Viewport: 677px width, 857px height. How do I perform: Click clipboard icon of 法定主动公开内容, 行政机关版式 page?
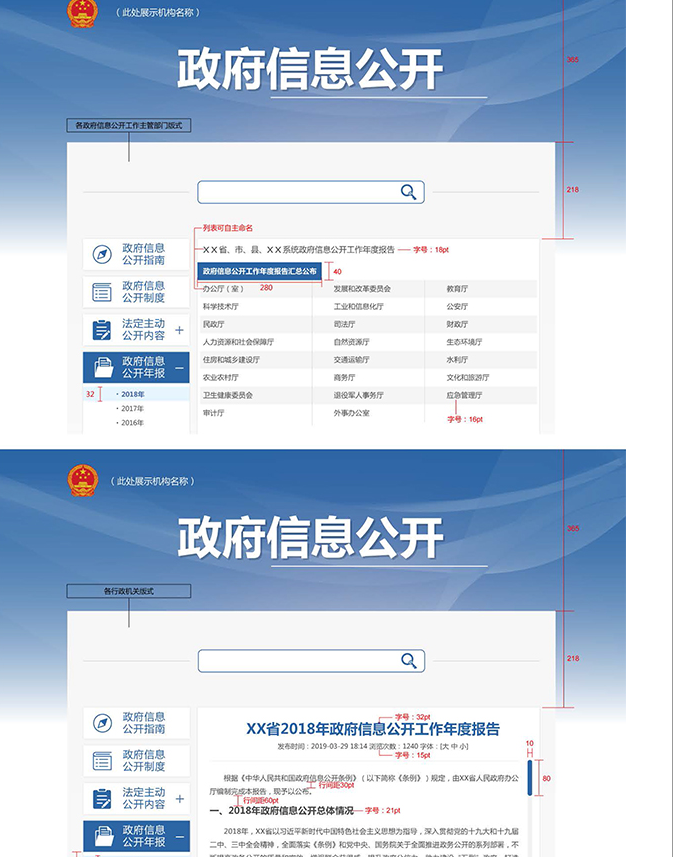[102, 799]
